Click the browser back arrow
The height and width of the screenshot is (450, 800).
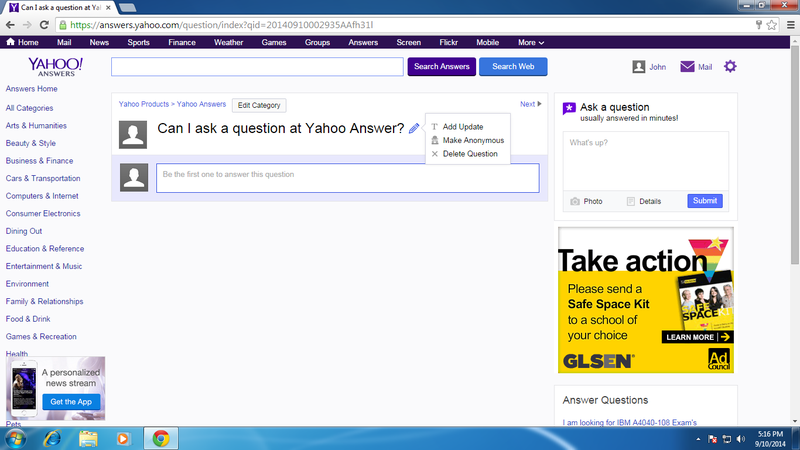10,24
